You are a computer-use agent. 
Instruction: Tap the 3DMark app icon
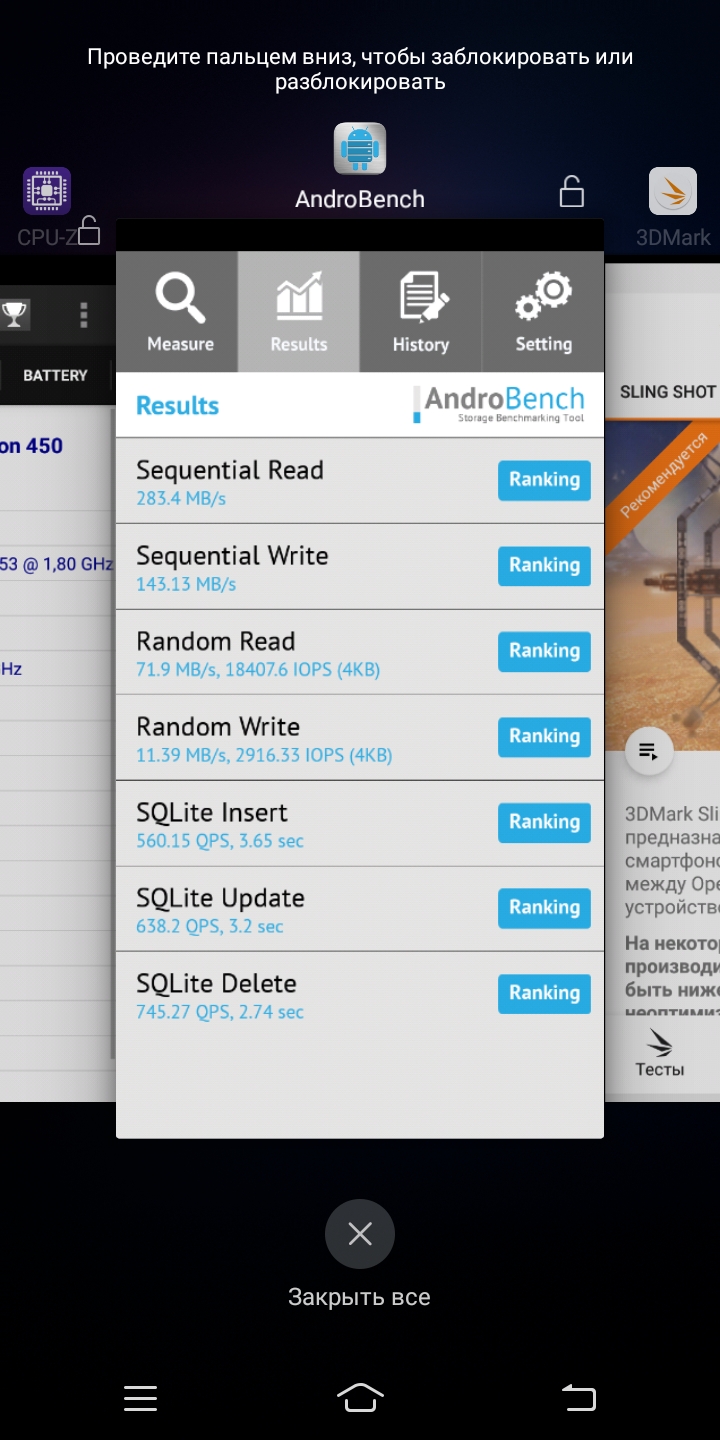[x=673, y=191]
